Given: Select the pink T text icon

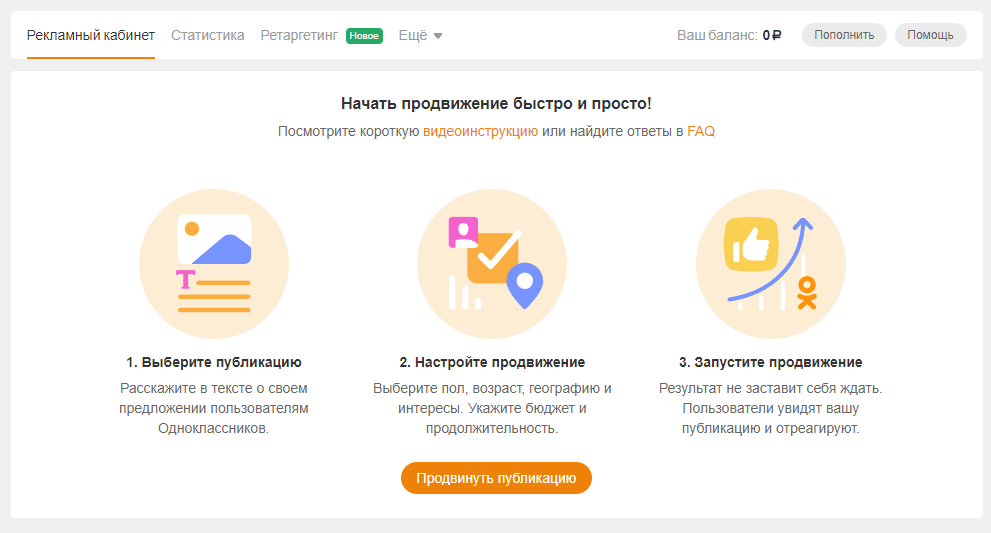Looking at the screenshot, I should tap(185, 279).
